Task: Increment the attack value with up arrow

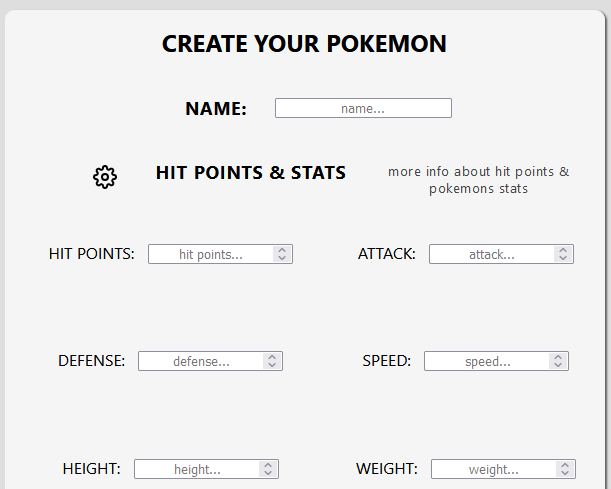Action: point(563,250)
